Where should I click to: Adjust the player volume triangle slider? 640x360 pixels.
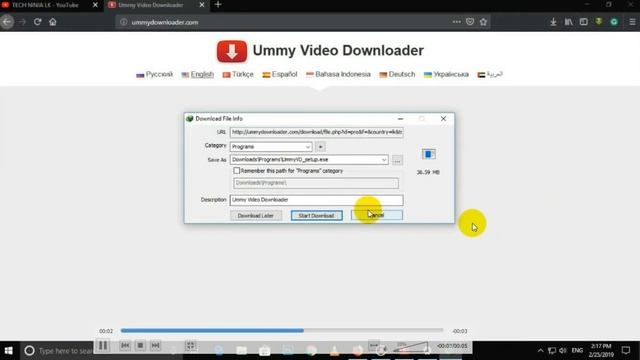(x=411, y=347)
